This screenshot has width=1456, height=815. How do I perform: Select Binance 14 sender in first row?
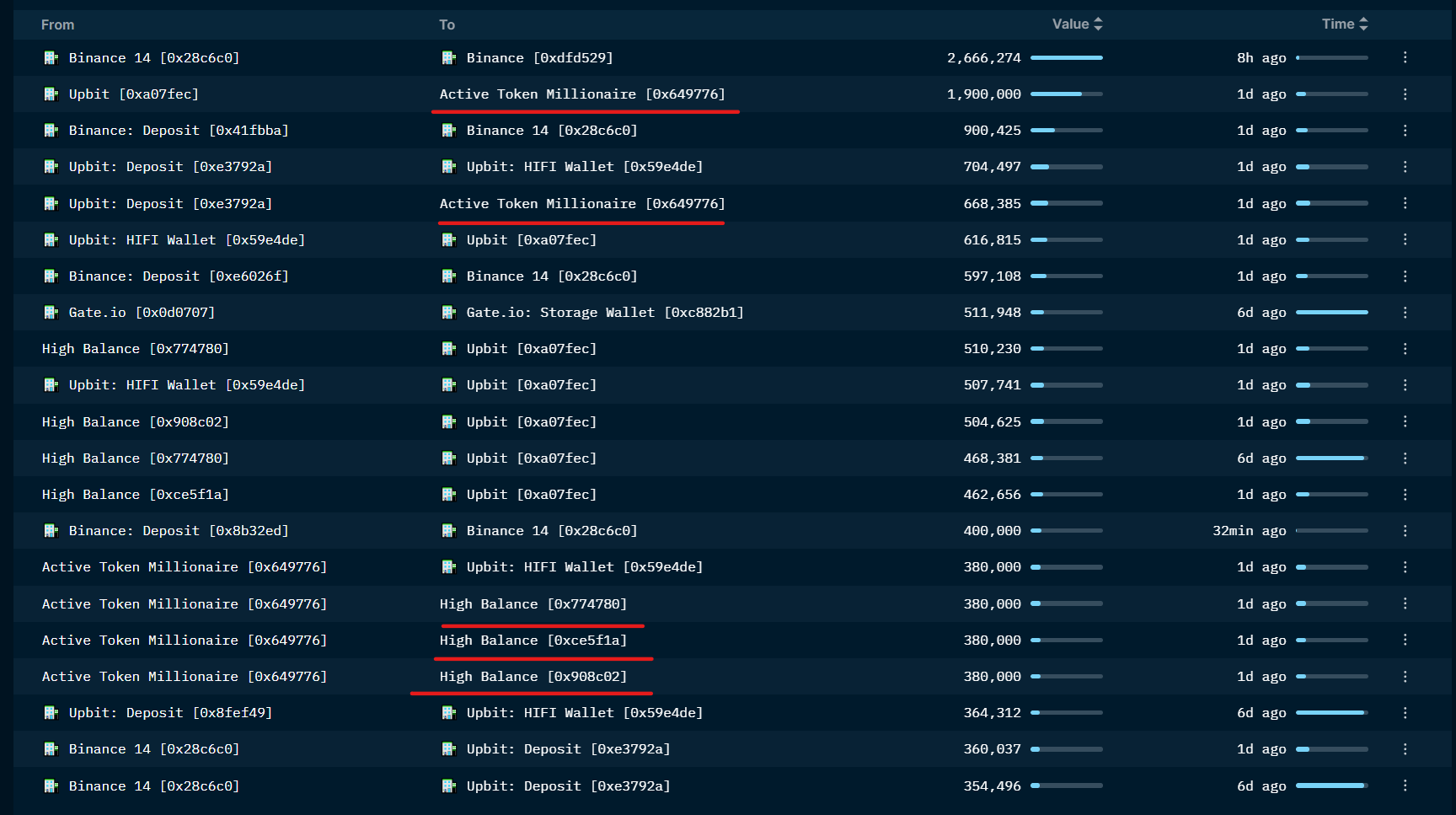tap(153, 58)
